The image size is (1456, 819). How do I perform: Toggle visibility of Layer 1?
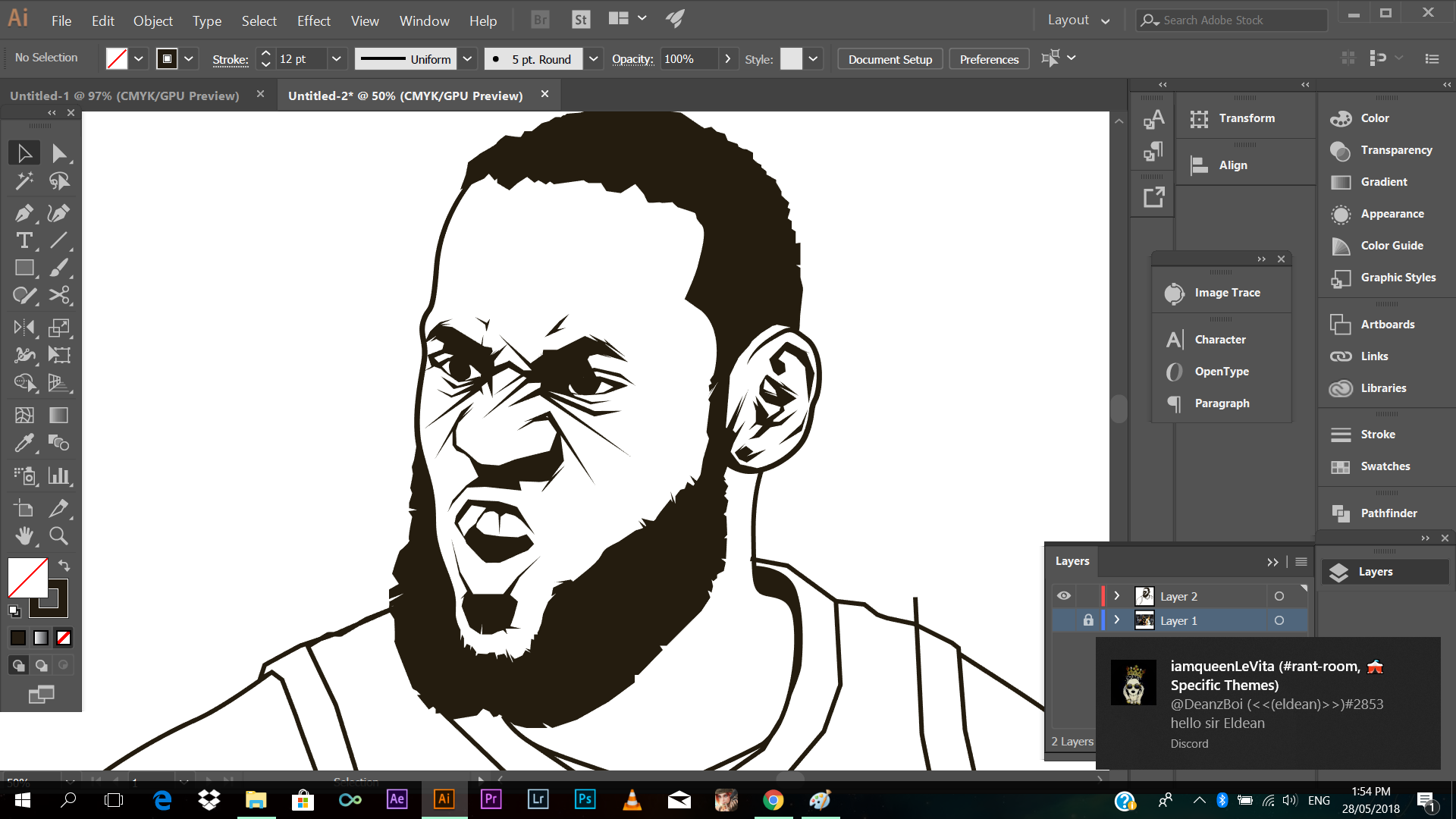1064,620
